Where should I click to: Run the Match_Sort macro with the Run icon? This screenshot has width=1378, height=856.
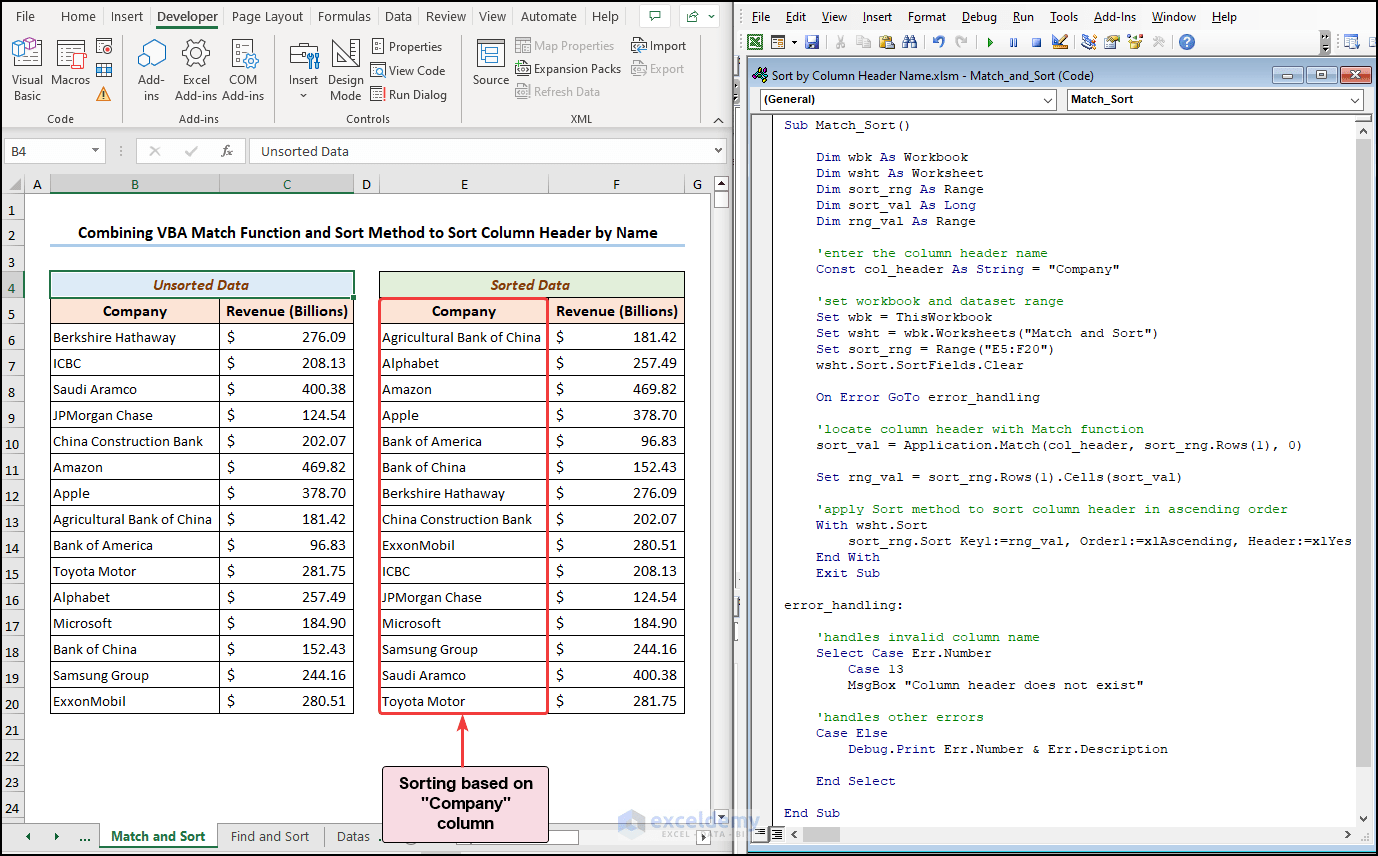click(989, 42)
